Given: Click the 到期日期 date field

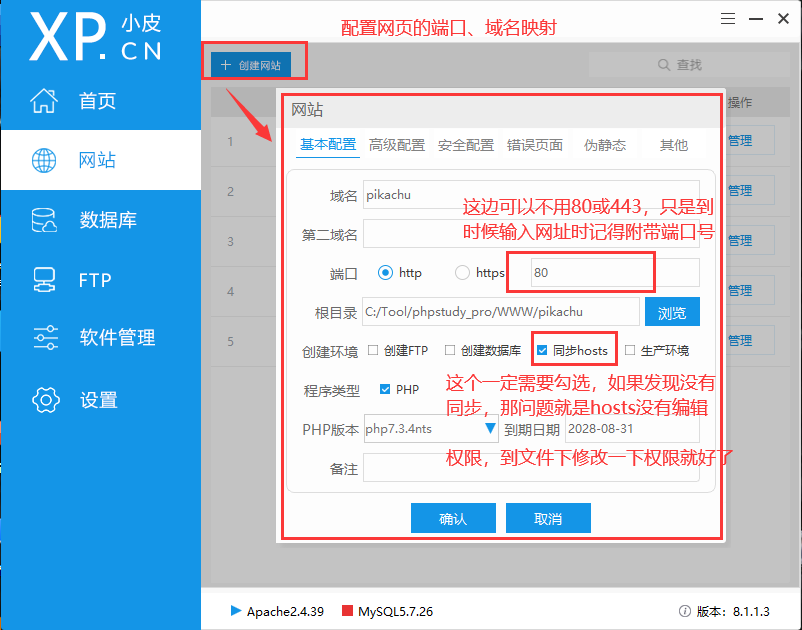Looking at the screenshot, I should click(631, 429).
